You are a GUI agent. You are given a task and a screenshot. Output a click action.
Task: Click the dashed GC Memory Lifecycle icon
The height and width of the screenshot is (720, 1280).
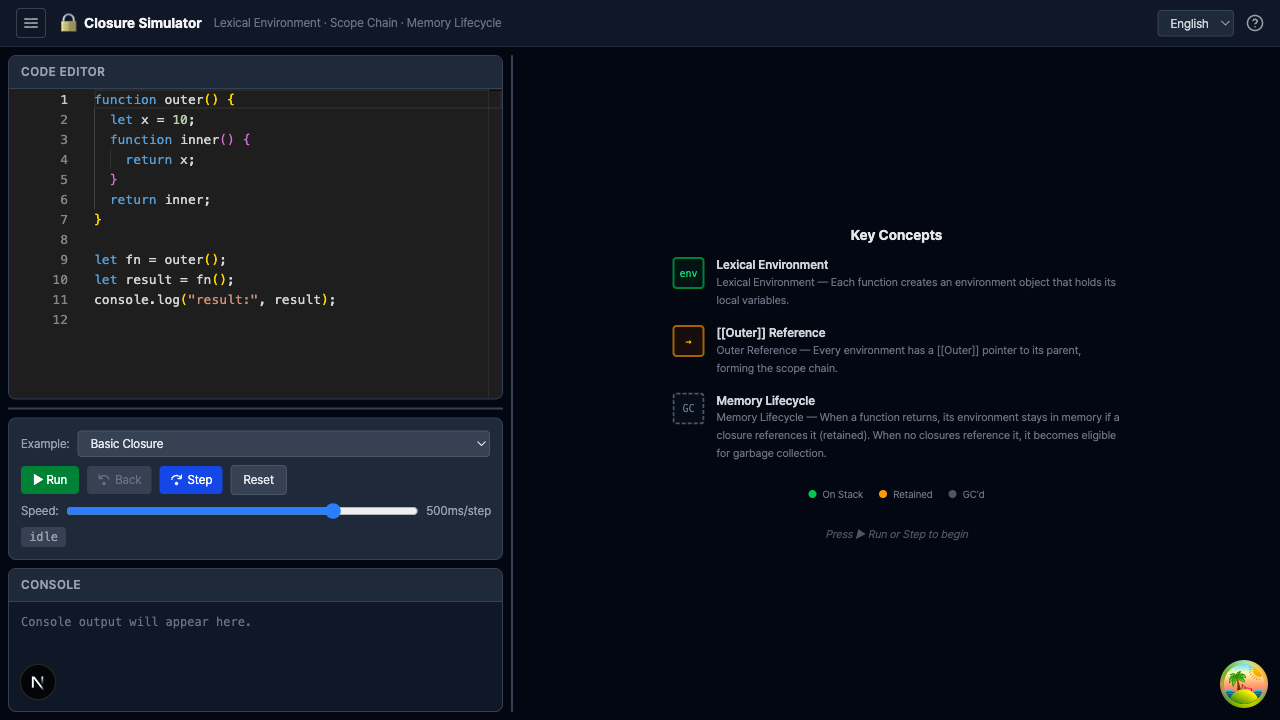click(688, 408)
